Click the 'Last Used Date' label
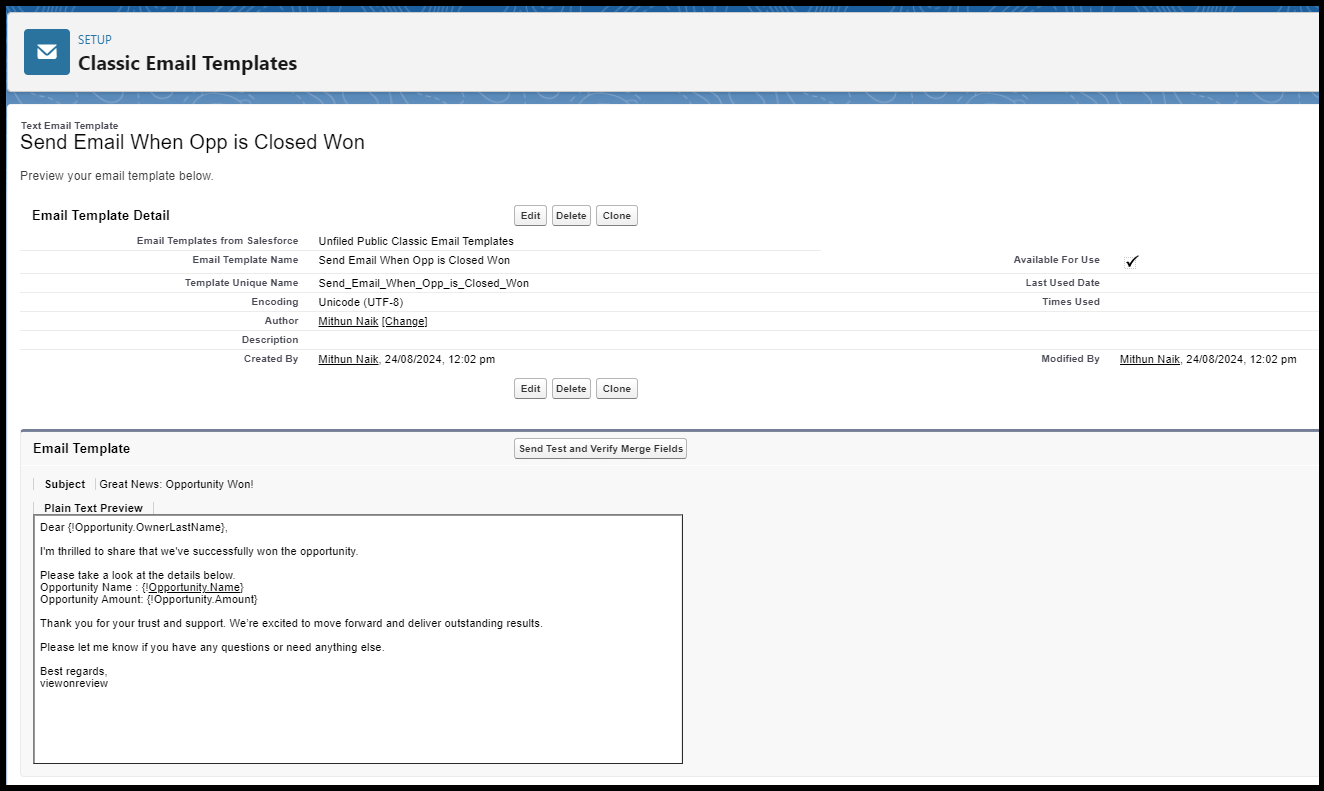The image size is (1324, 791). pyautogui.click(x=1062, y=283)
